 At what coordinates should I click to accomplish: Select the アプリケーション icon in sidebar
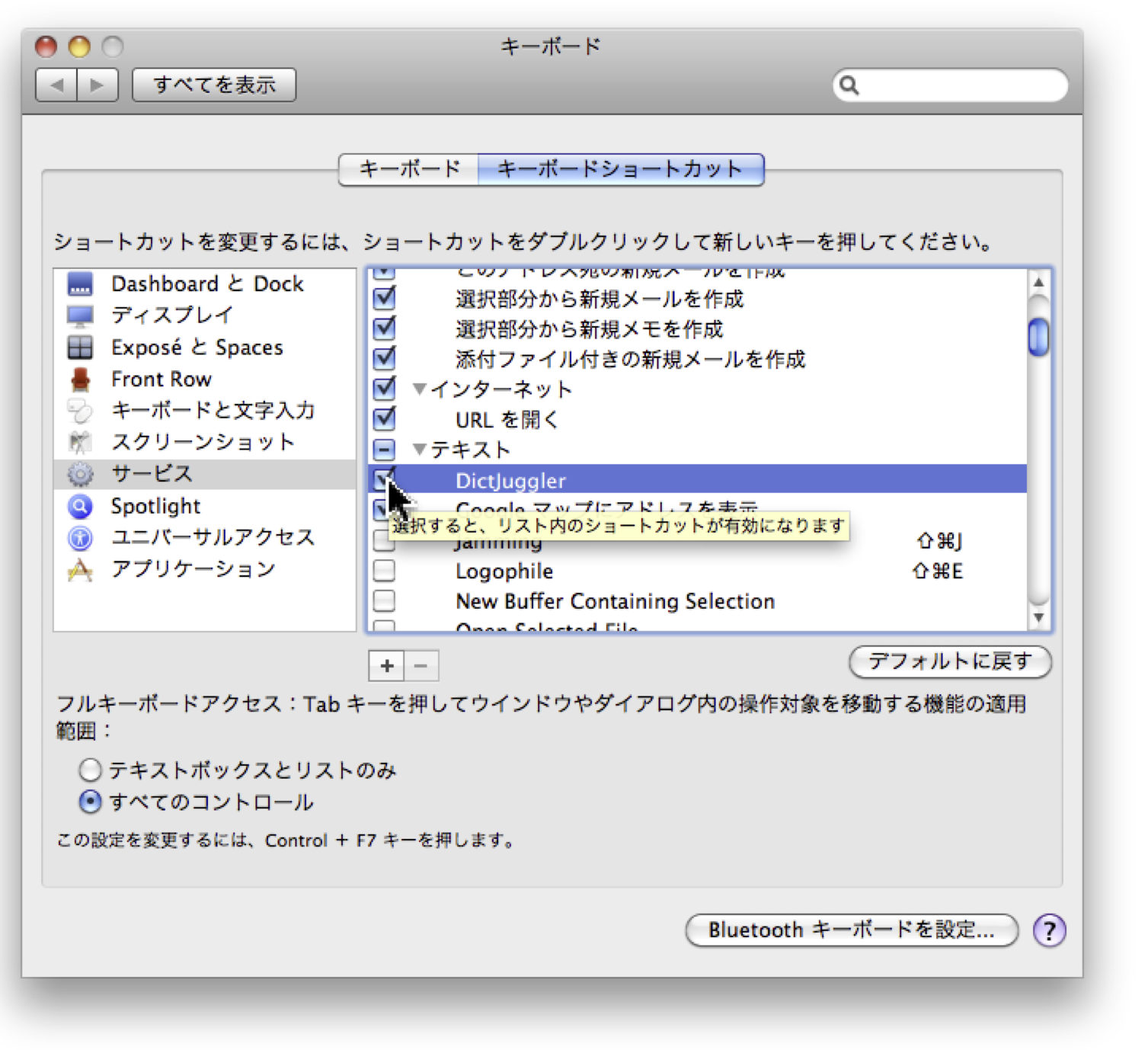80,570
